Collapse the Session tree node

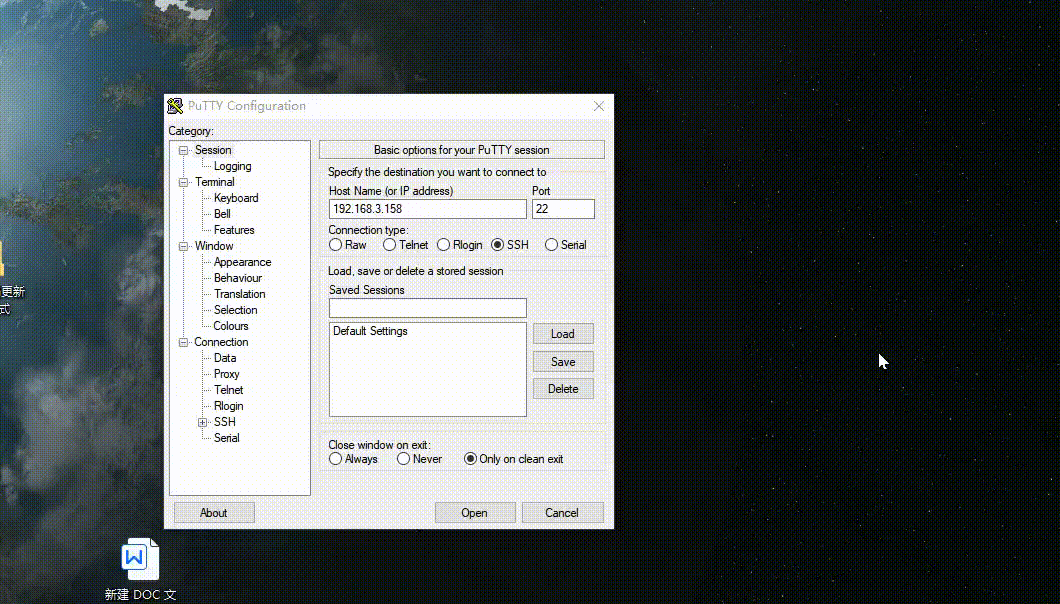coord(183,150)
